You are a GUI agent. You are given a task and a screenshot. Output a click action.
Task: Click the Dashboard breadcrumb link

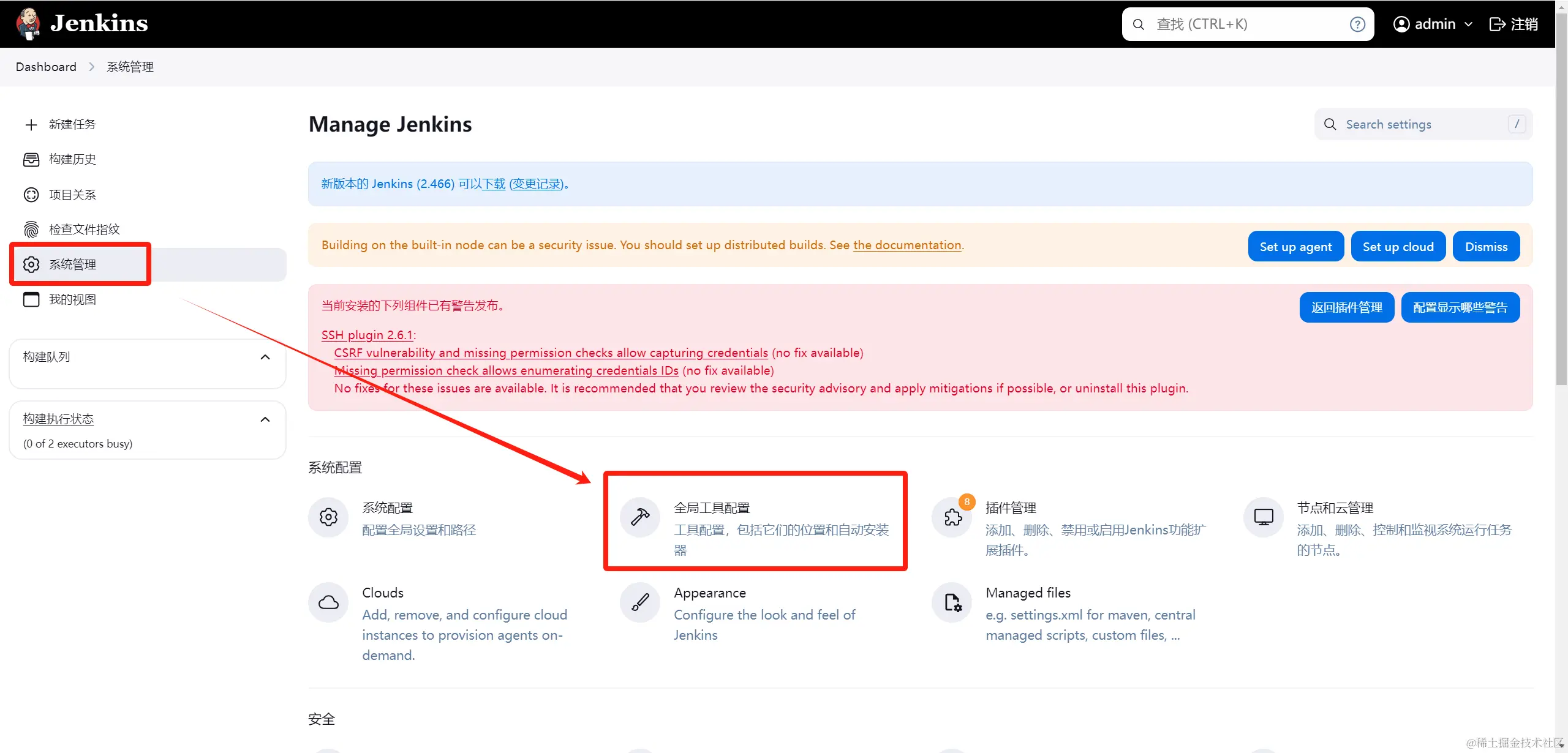46,67
